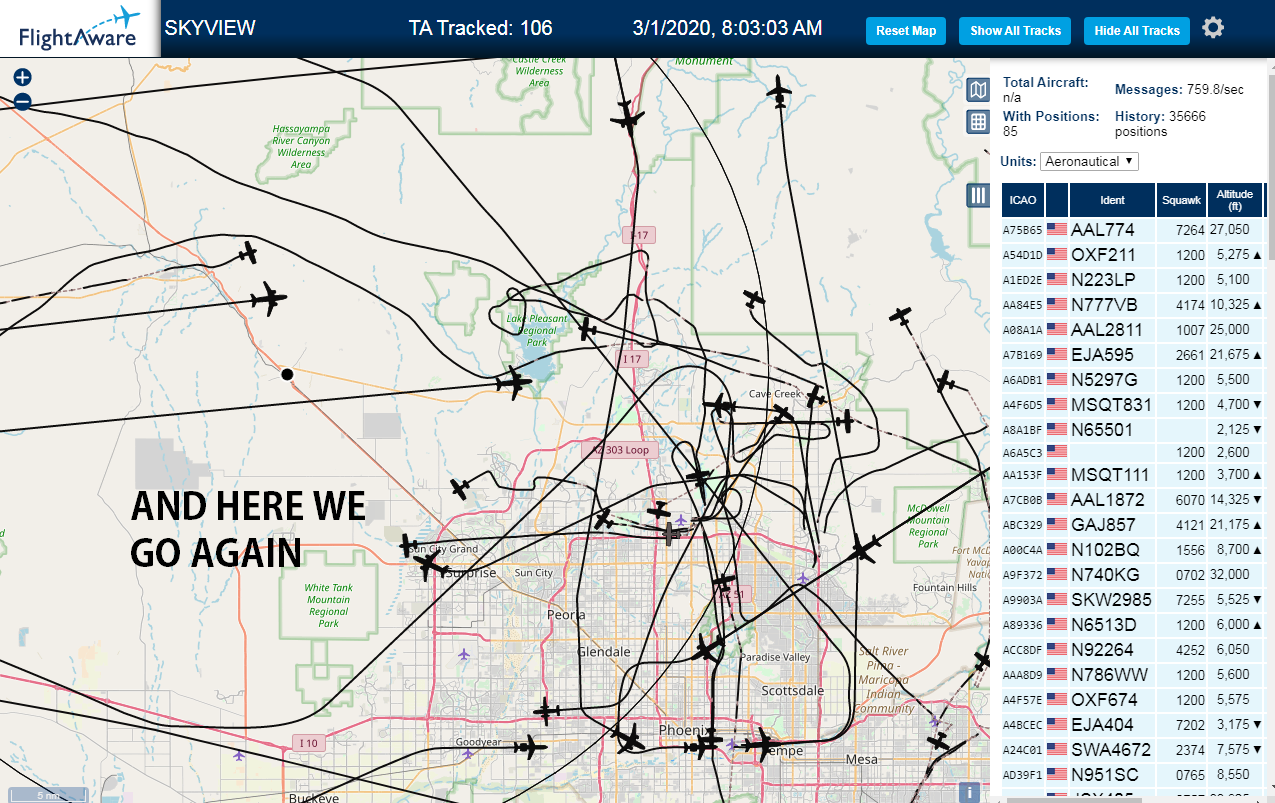The image size is (1275, 803).
Task: Click altitude value 32,000
Action: [1230, 575]
